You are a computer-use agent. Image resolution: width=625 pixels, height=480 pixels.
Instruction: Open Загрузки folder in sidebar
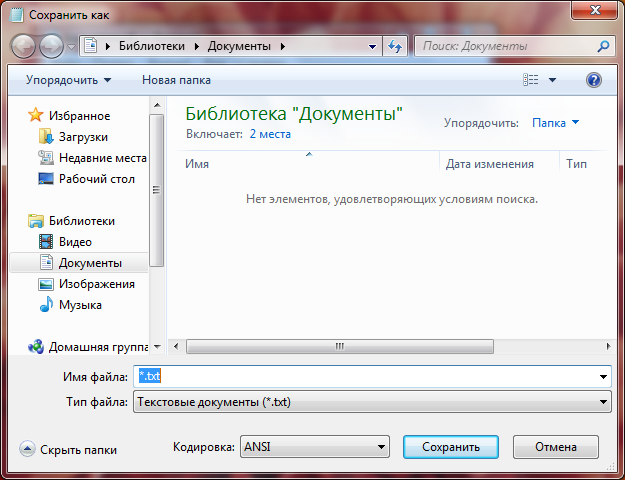click(x=83, y=137)
